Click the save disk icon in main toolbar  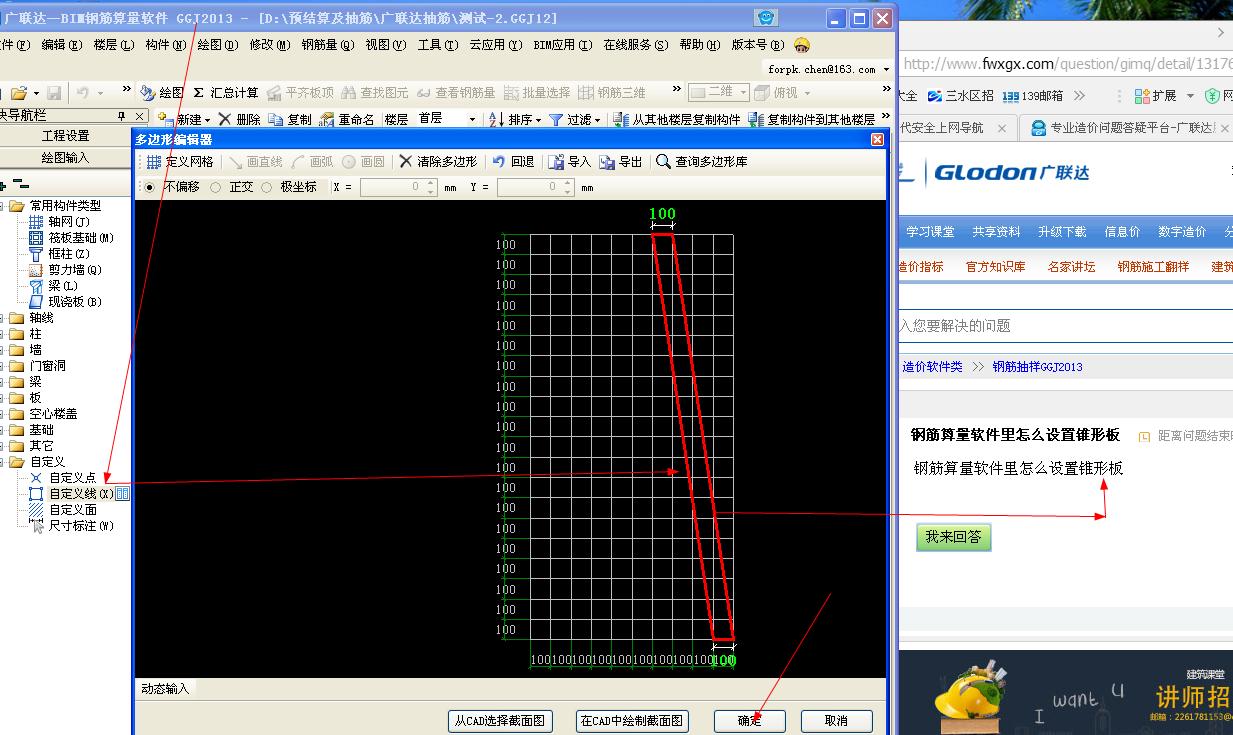pos(54,92)
